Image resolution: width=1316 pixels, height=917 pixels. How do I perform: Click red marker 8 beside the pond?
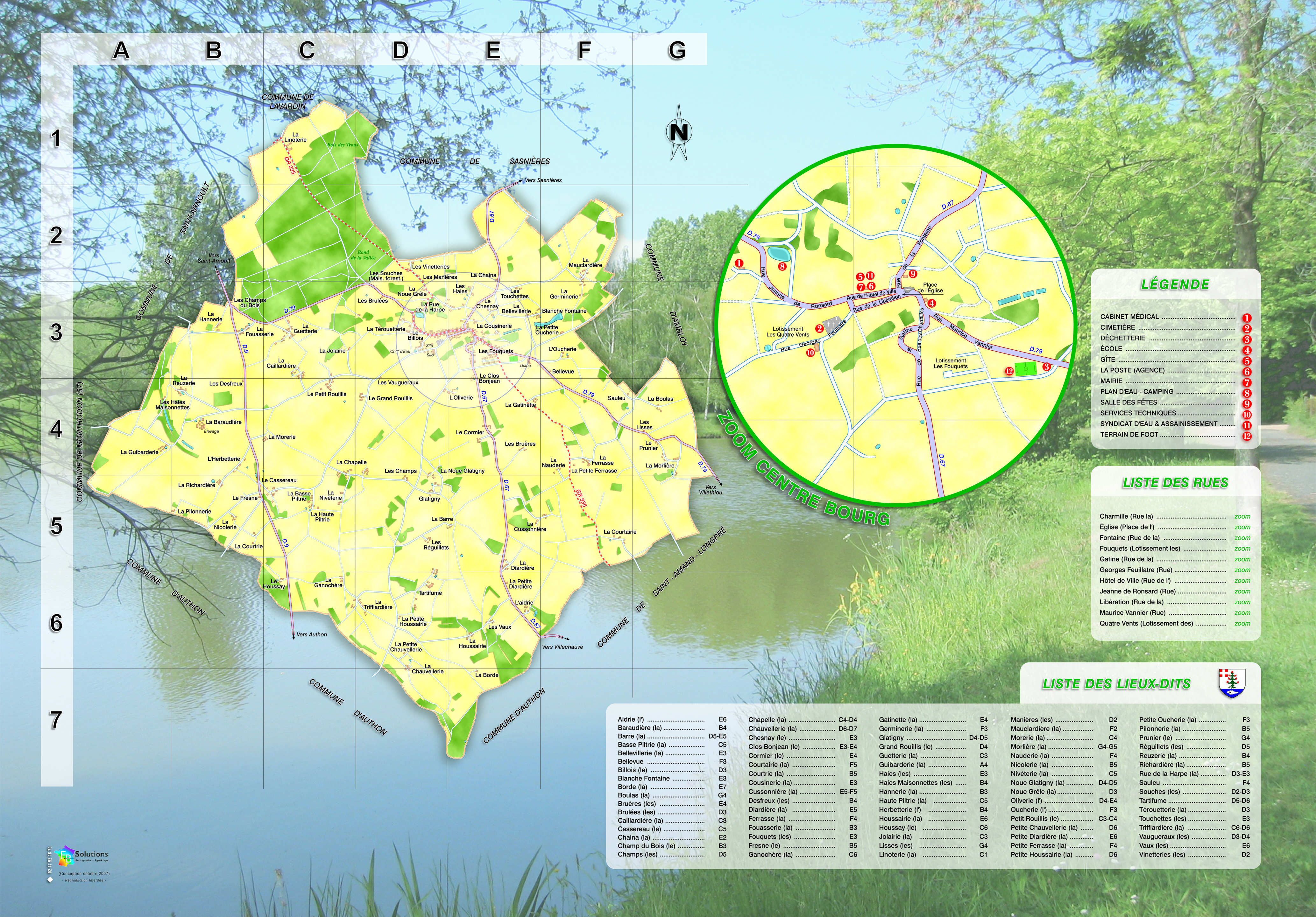tap(782, 266)
